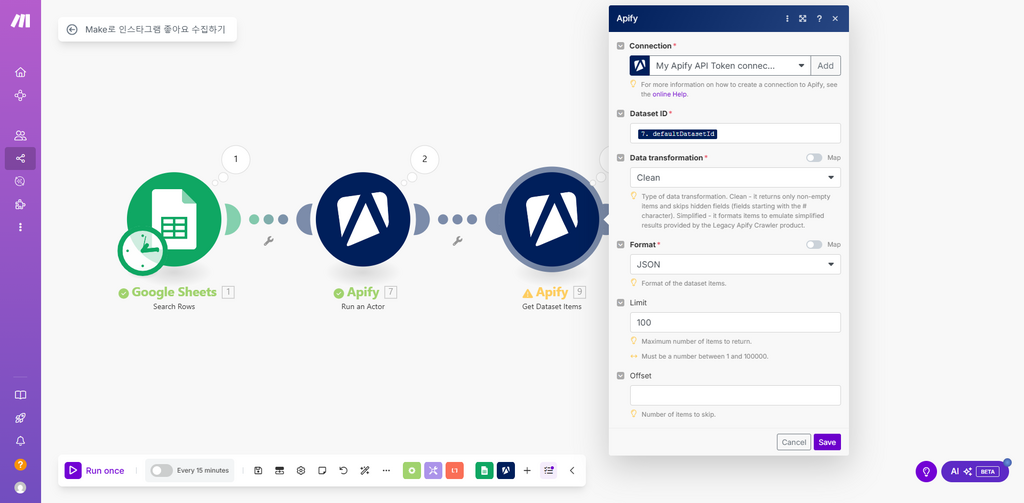This screenshot has width=1024, height=503.
Task: Click Cancel in the Apify panel
Action: (x=793, y=442)
